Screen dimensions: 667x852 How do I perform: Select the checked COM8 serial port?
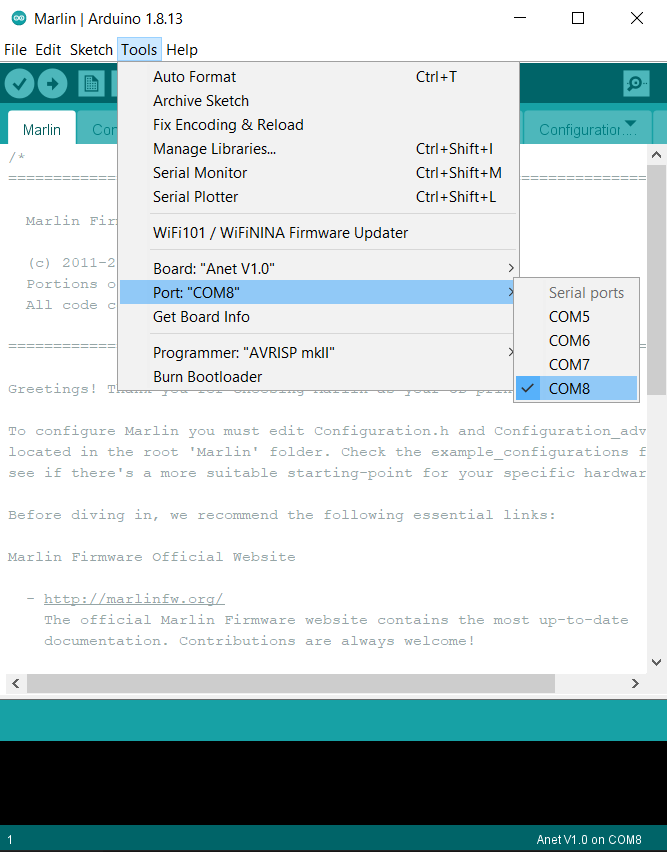(576, 389)
